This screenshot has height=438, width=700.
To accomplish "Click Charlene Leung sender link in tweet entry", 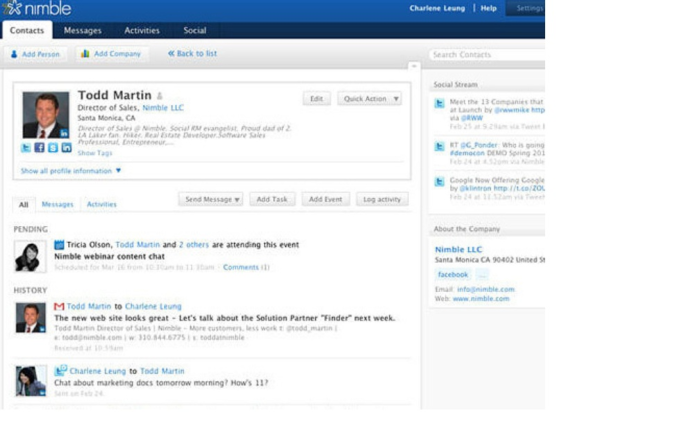I will [x=98, y=371].
